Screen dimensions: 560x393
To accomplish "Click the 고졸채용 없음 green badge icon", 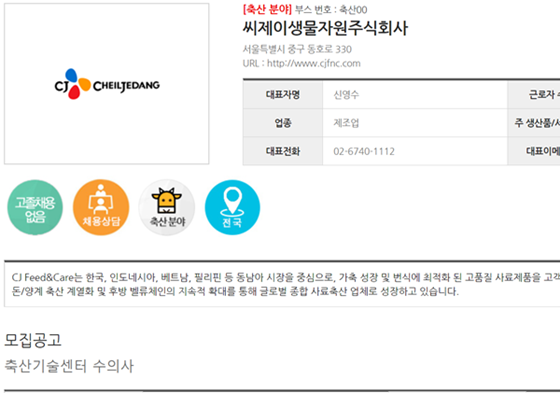I will (x=35, y=207).
